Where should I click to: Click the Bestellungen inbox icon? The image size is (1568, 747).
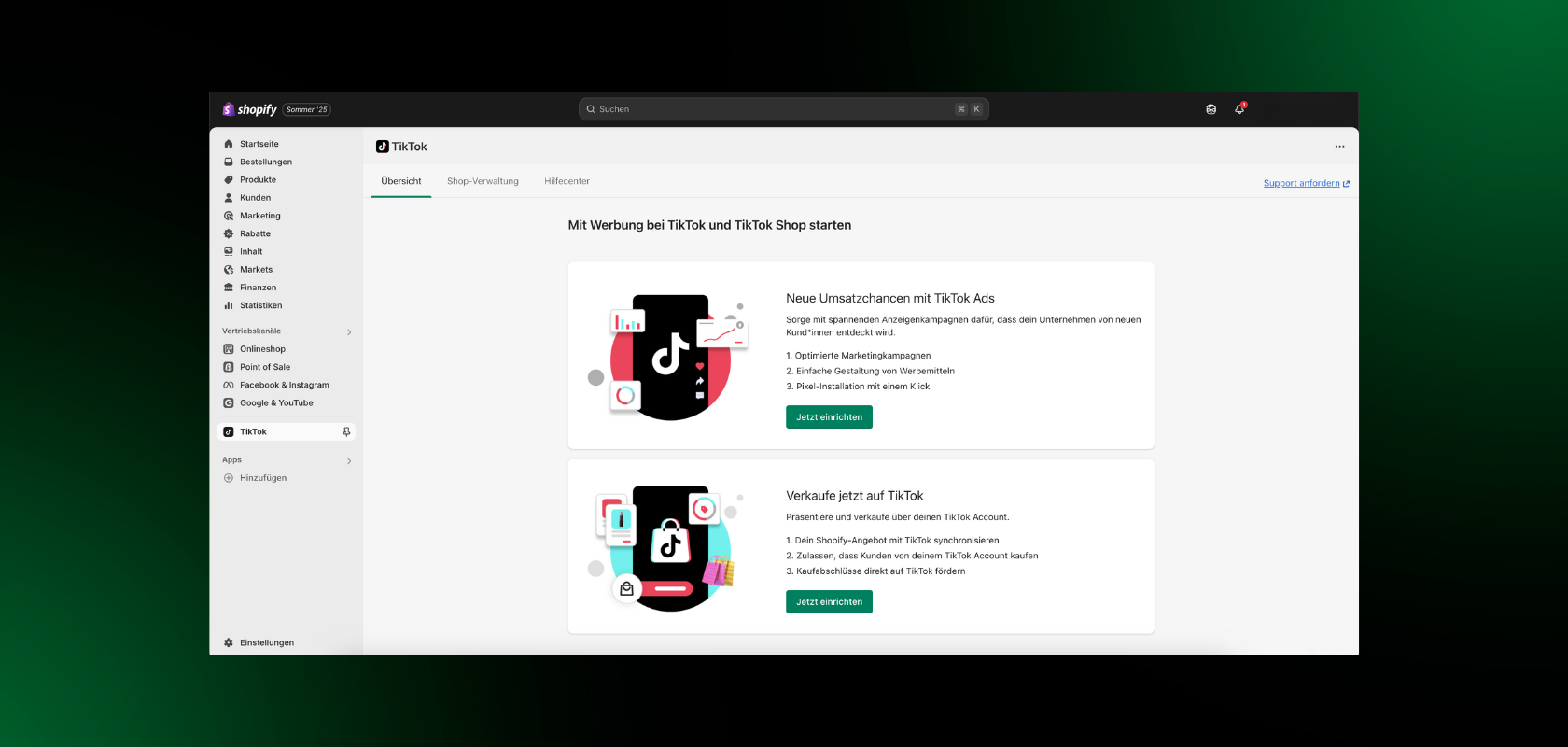click(x=229, y=162)
